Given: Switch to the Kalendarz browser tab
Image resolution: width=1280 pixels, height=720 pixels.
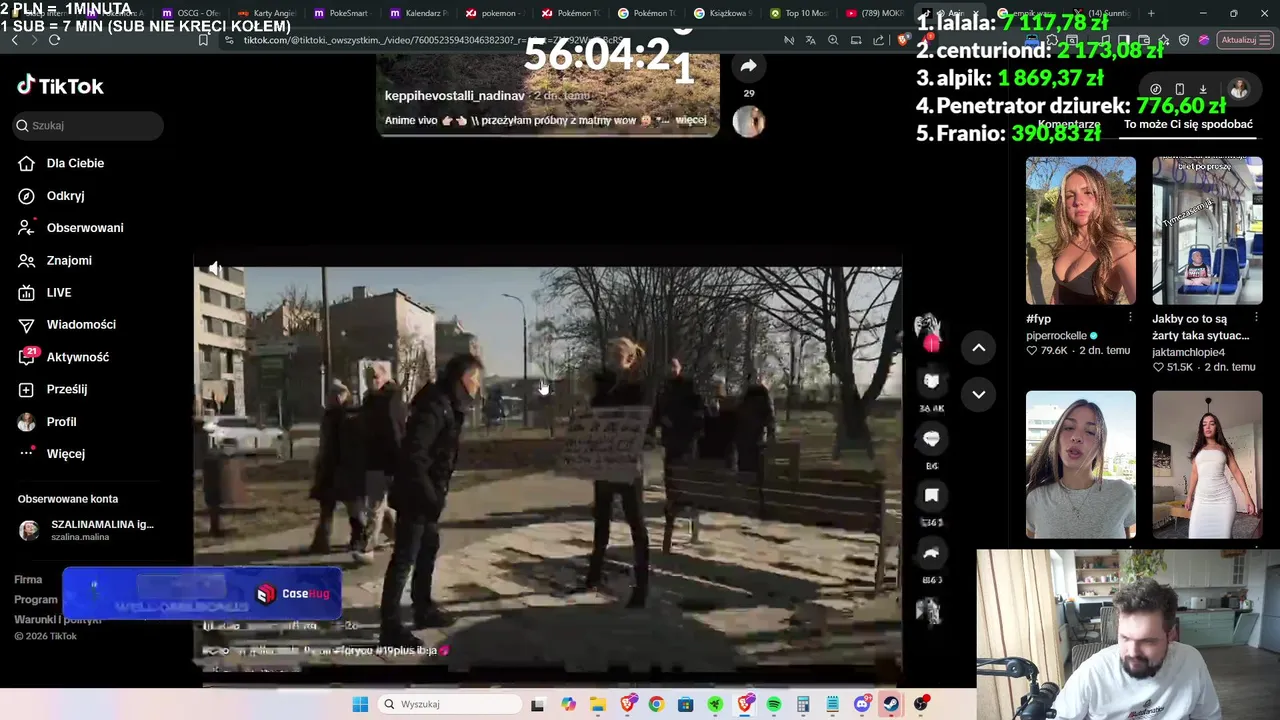Looking at the screenshot, I should (x=419, y=13).
